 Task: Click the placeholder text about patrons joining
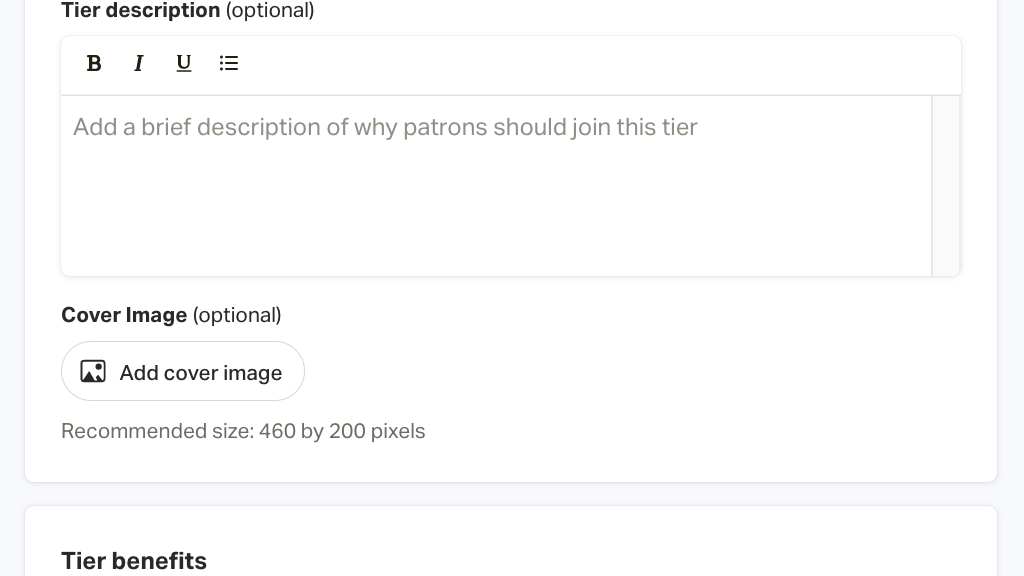pyautogui.click(x=385, y=127)
